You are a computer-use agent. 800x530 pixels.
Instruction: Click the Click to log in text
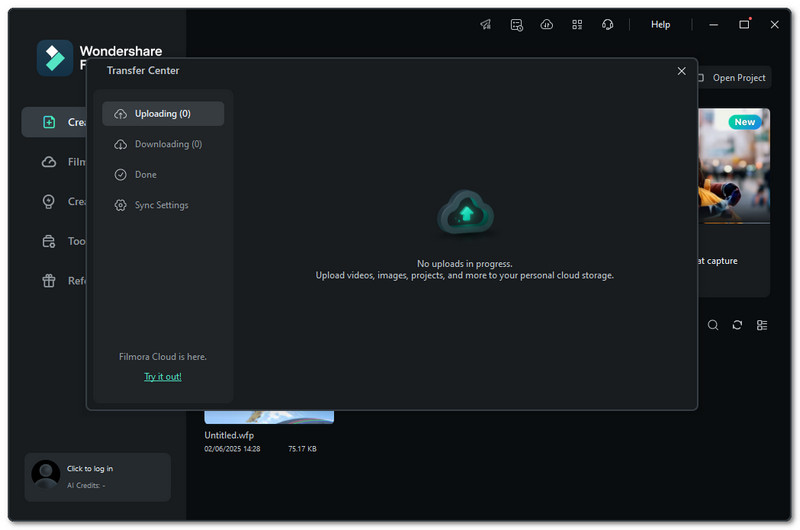90,469
